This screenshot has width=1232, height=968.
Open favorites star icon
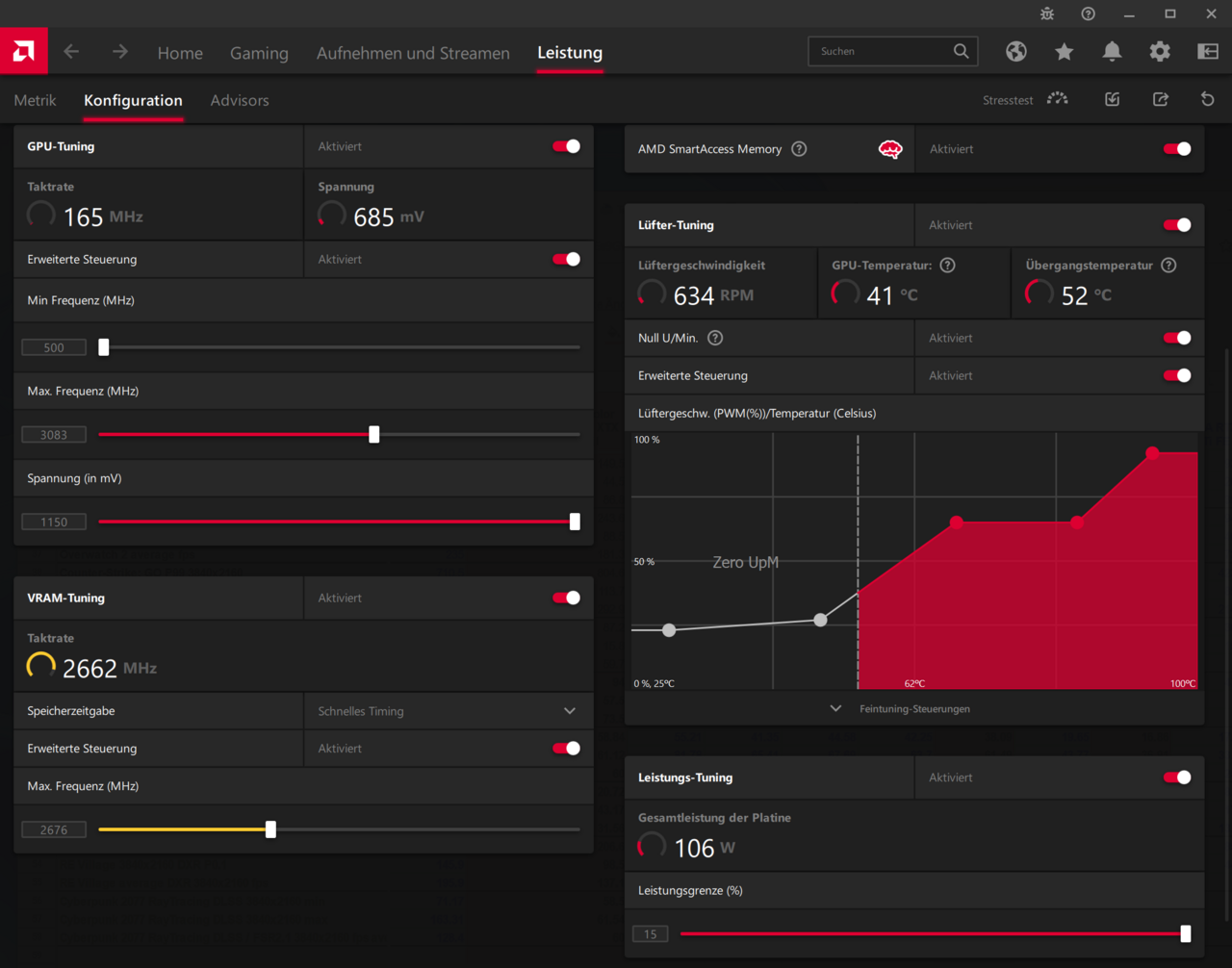coord(1064,52)
